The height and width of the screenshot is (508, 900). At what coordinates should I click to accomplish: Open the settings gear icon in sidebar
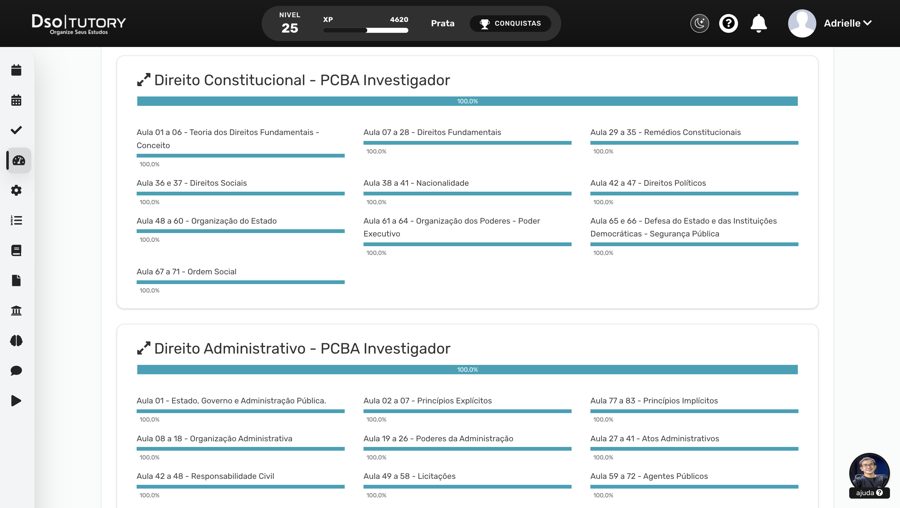pyautogui.click(x=16, y=190)
